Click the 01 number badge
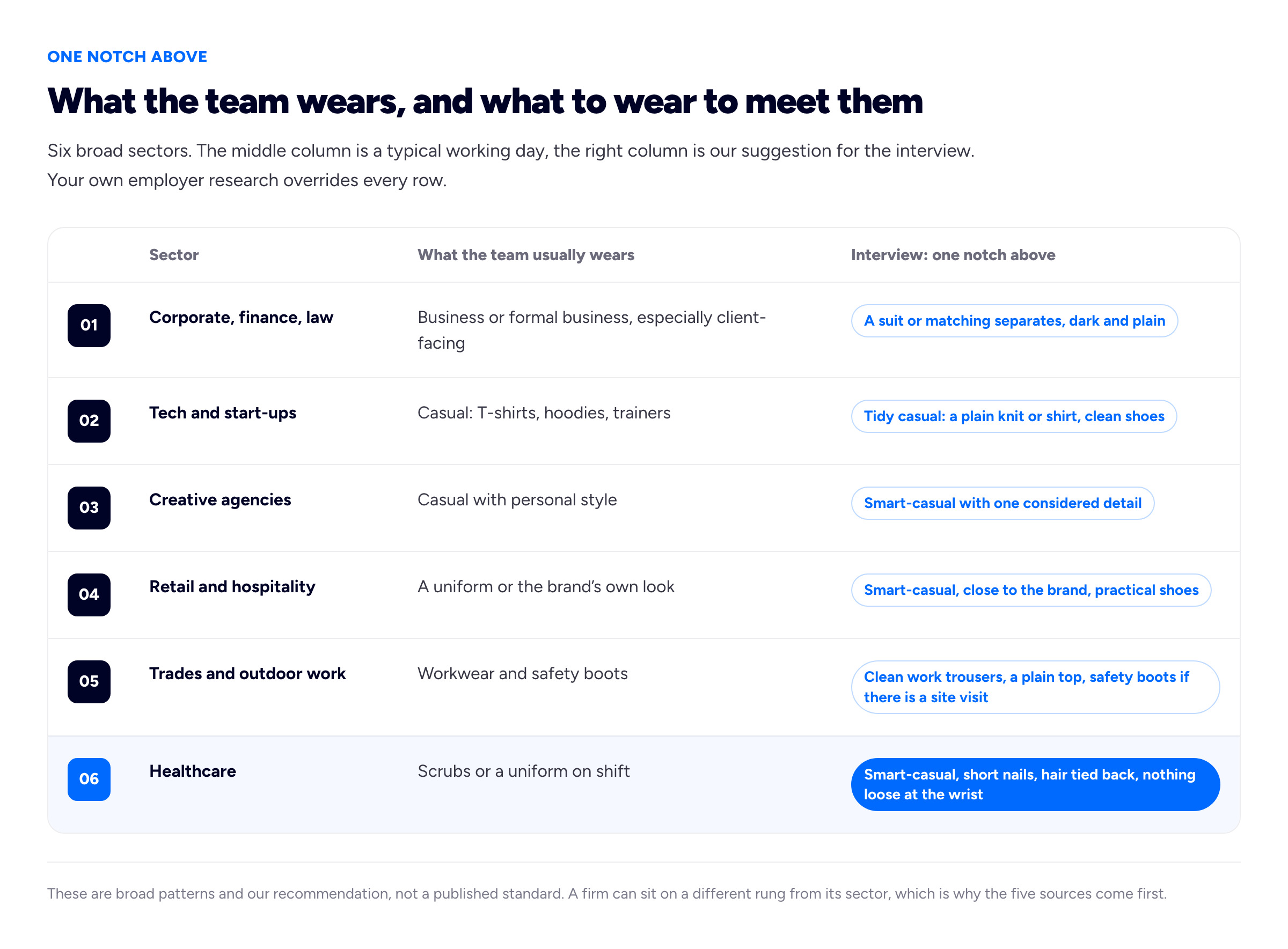This screenshot has height=949, width=1288. point(89,325)
